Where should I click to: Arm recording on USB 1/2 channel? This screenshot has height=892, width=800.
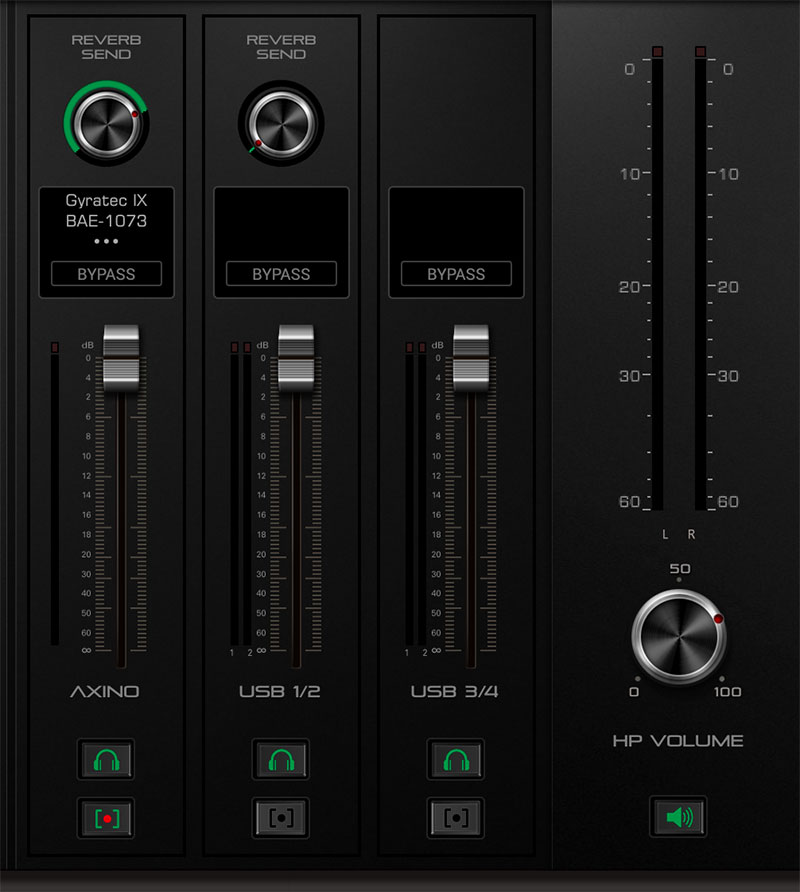(x=281, y=817)
